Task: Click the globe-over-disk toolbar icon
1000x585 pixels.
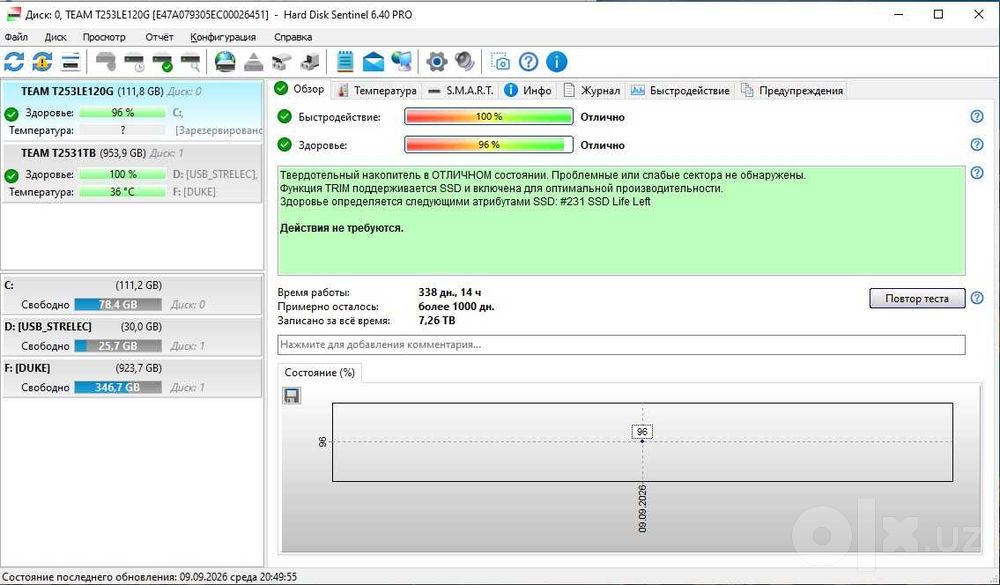Action: click(x=225, y=62)
